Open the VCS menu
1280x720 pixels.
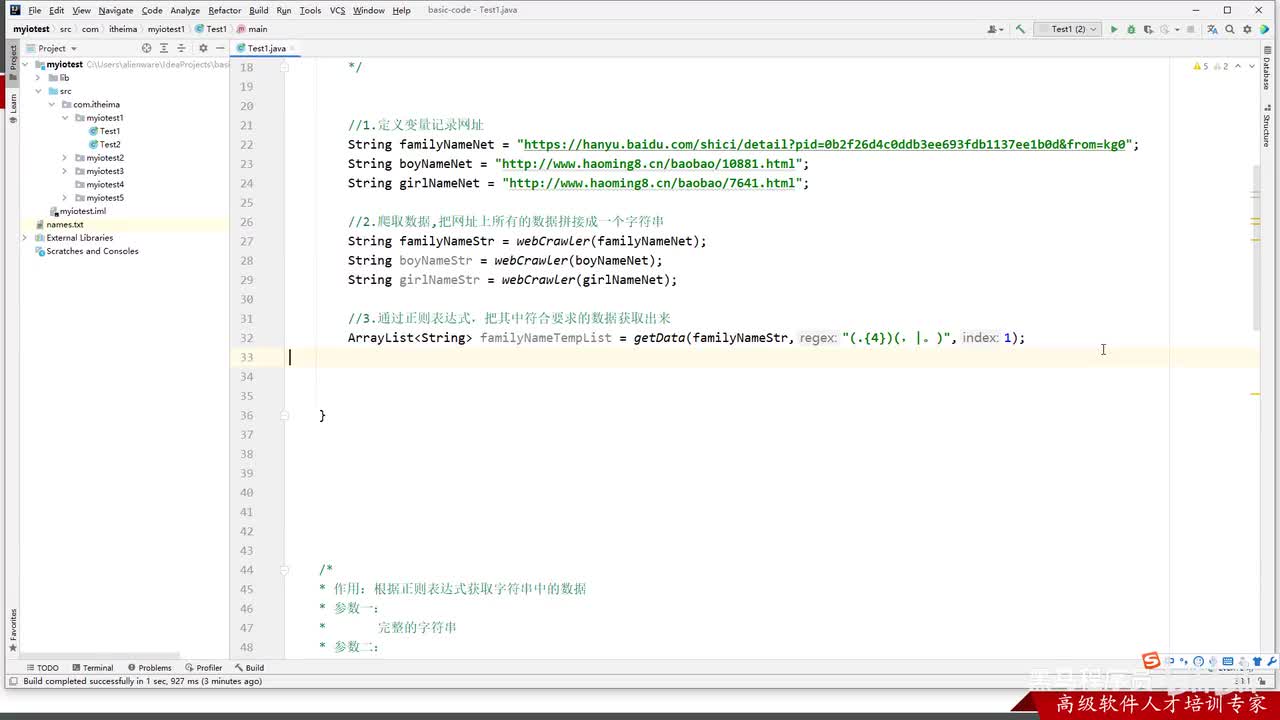click(337, 10)
